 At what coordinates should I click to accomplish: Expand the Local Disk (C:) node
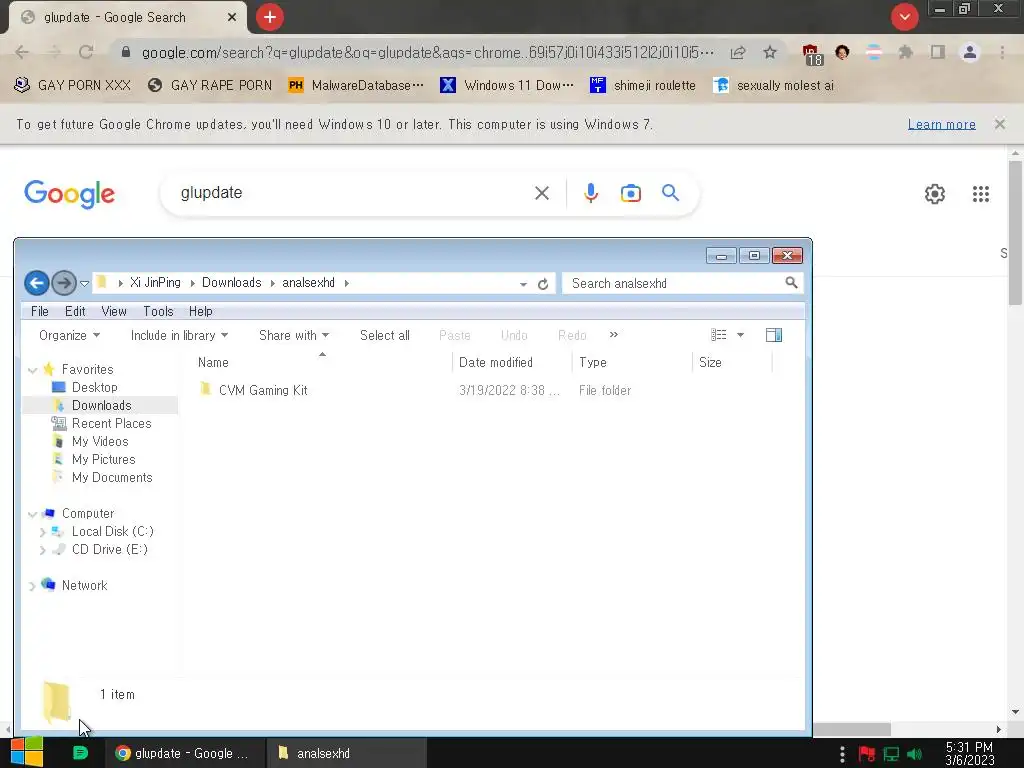pyautogui.click(x=42, y=532)
